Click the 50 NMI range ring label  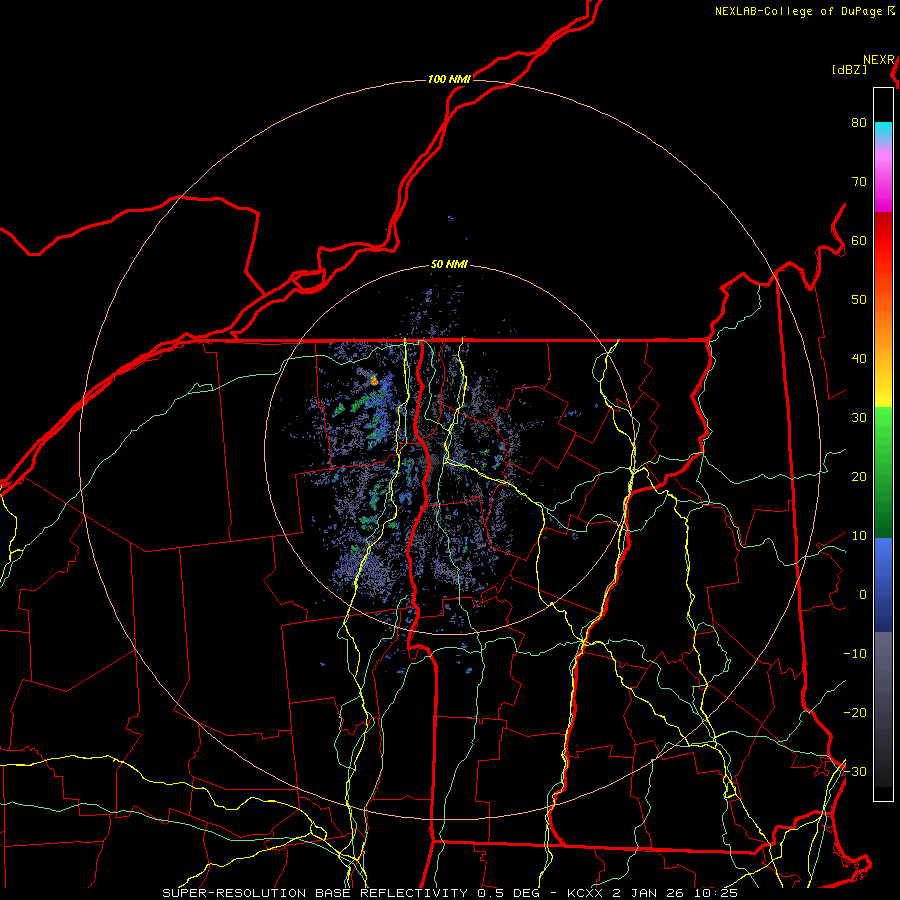[449, 265]
